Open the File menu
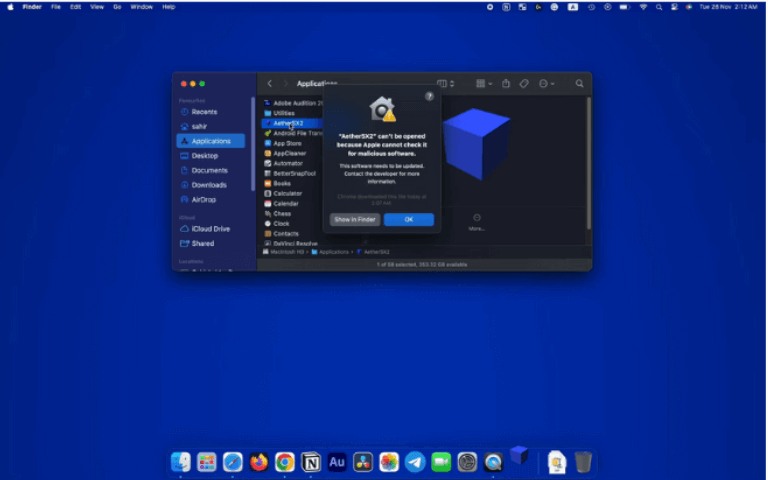Image resolution: width=768 pixels, height=480 pixels. coord(56,7)
